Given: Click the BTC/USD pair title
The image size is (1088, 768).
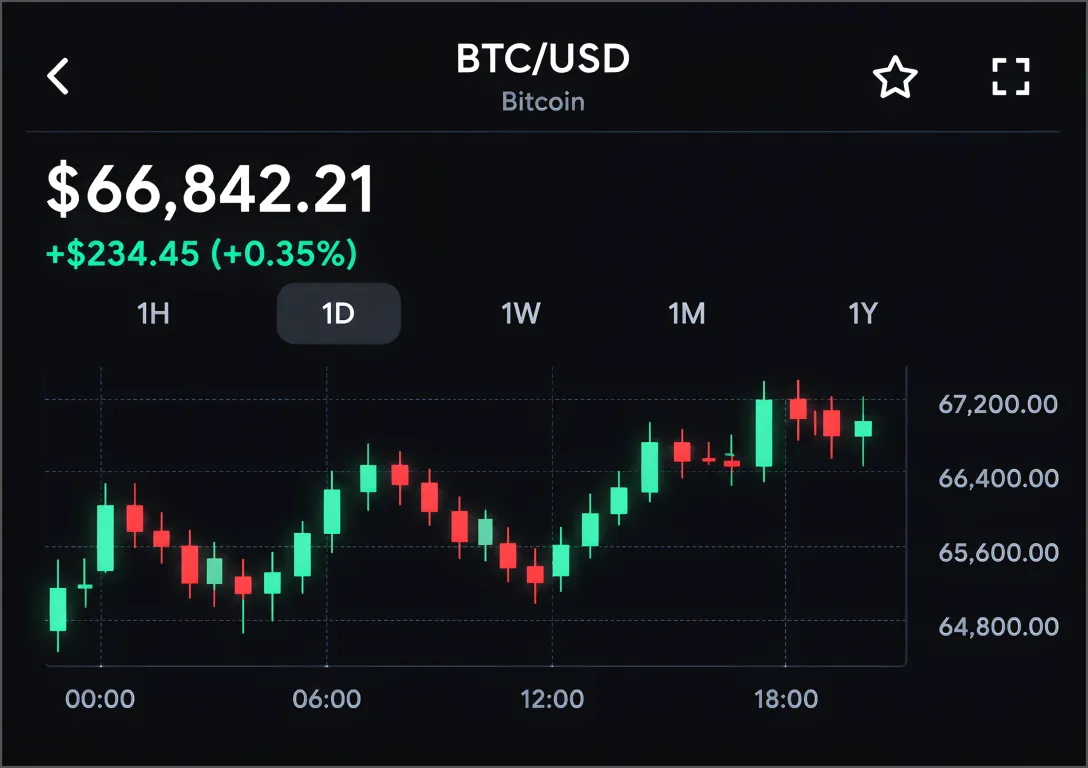Looking at the screenshot, I should coord(543,59).
